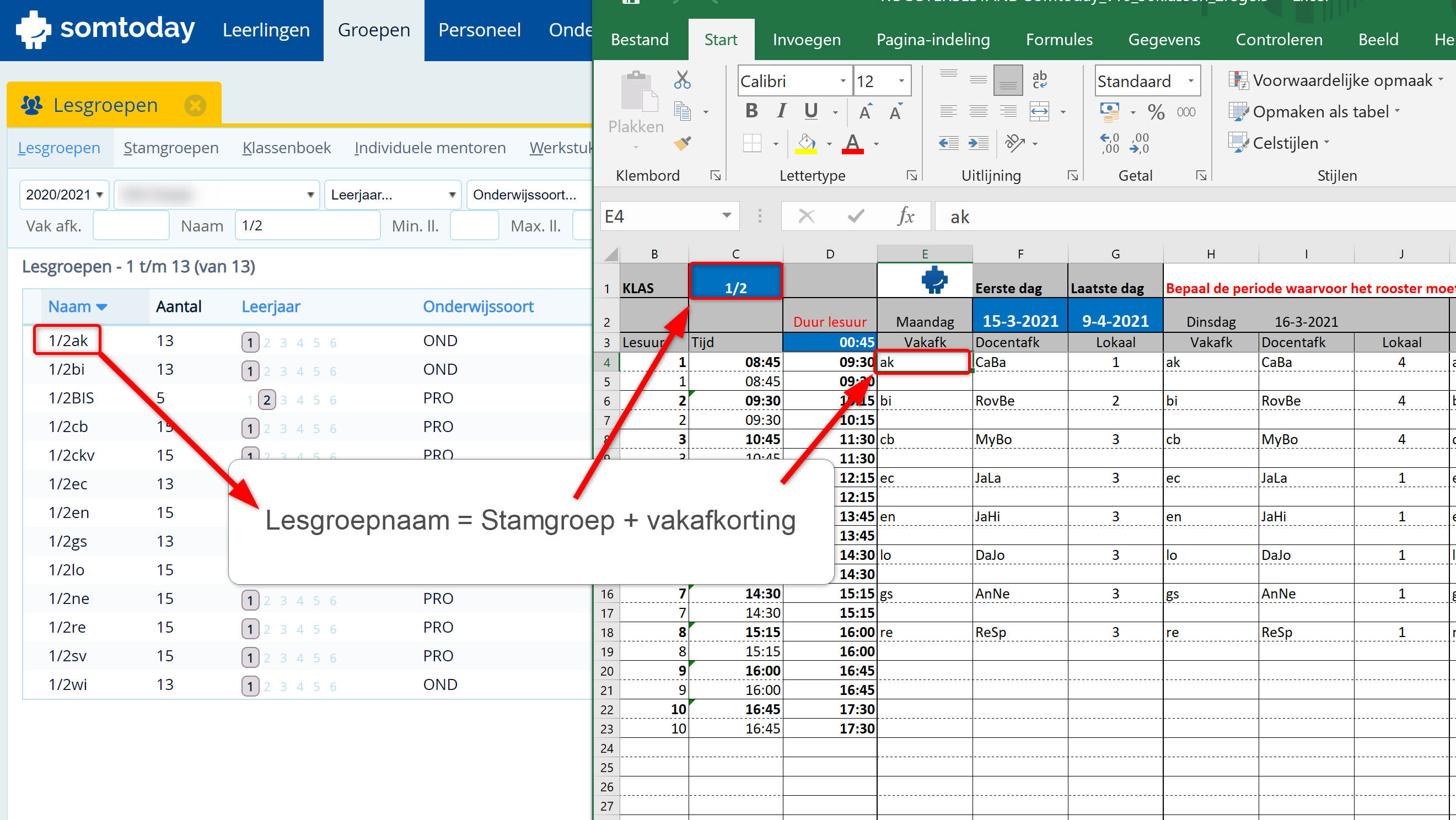Click the cell borders icon
Image resolution: width=1456 pixels, height=820 pixels.
coord(753,143)
